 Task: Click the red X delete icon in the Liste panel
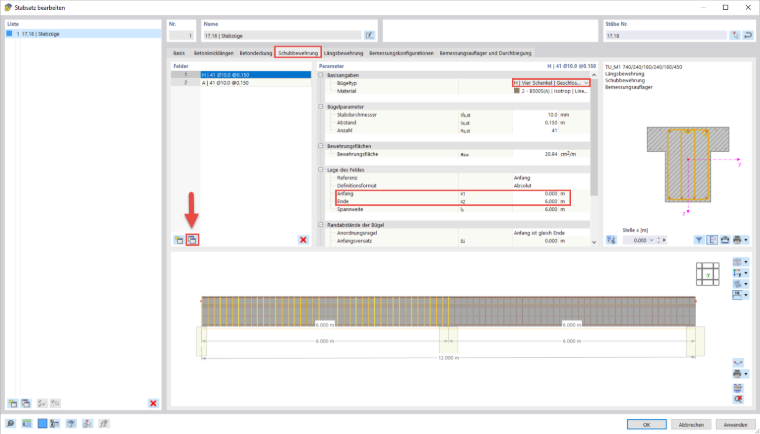click(153, 403)
